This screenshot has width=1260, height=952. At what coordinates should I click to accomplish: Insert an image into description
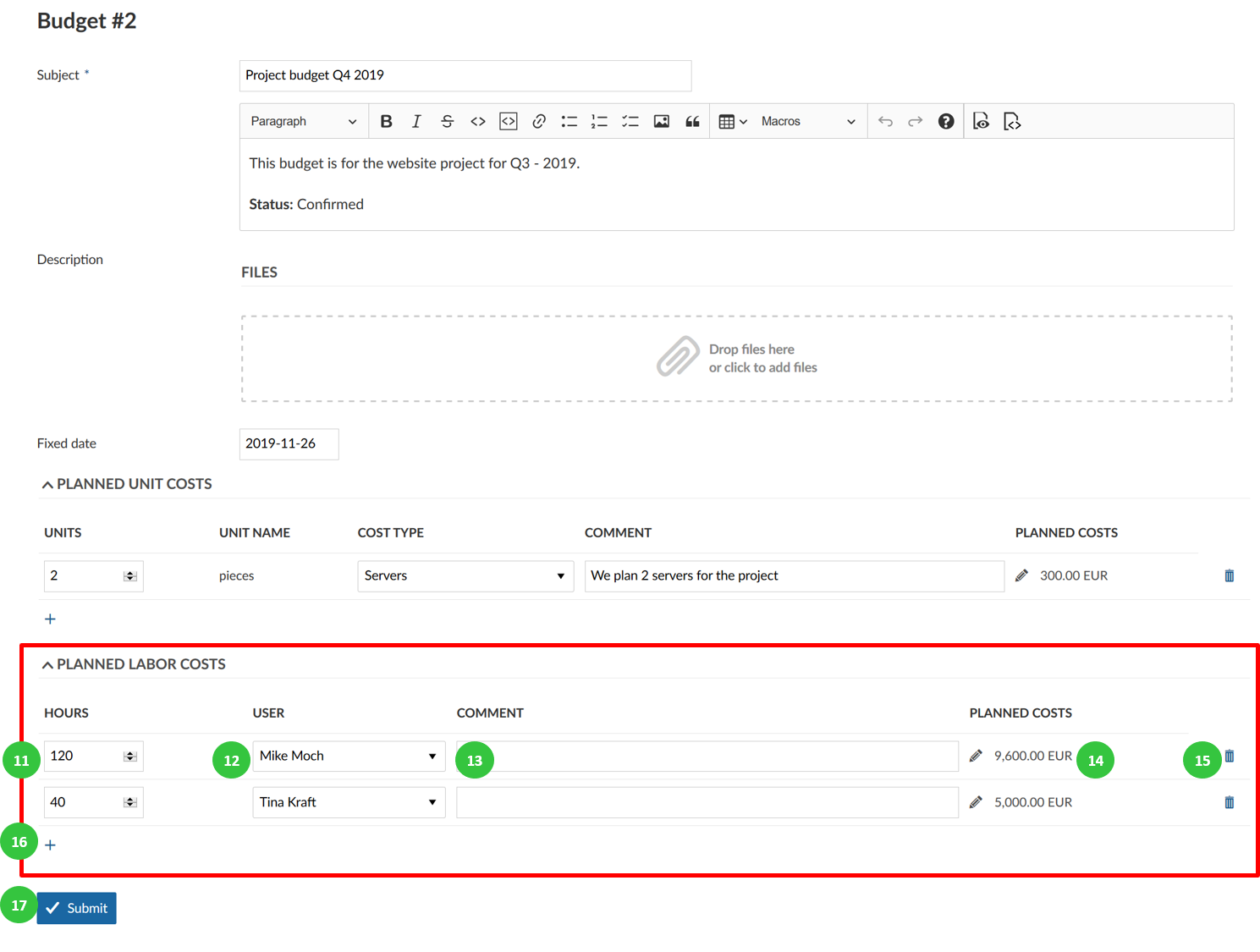coord(661,121)
